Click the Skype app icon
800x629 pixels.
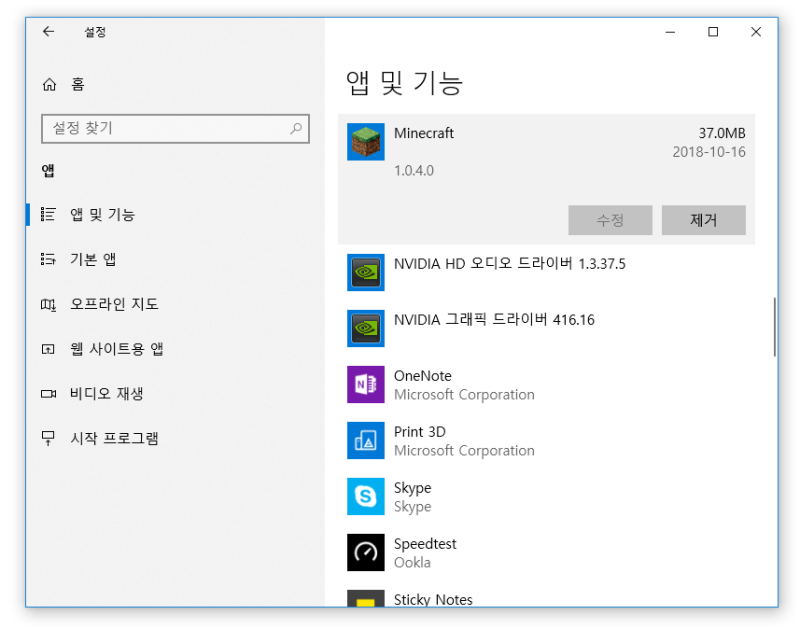[366, 497]
